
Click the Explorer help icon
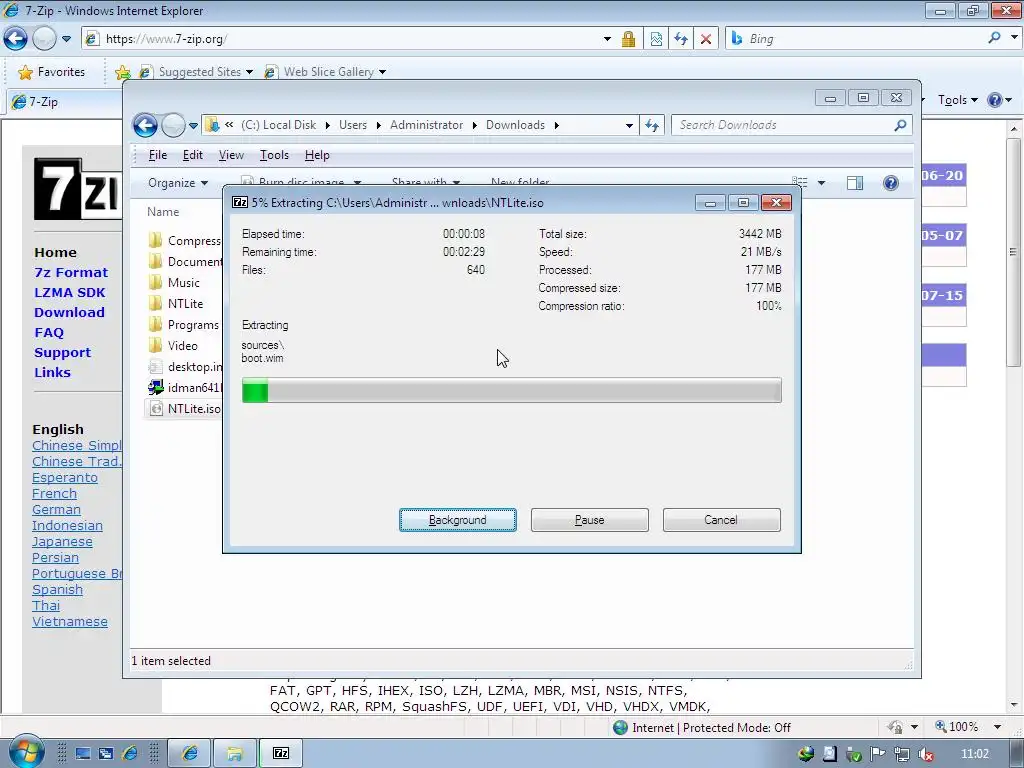point(890,183)
